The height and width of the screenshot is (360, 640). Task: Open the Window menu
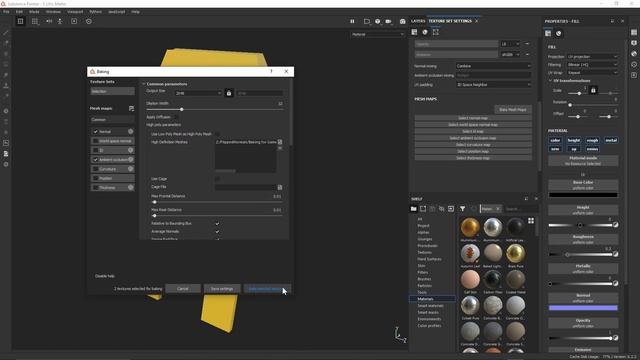[x=53, y=12]
